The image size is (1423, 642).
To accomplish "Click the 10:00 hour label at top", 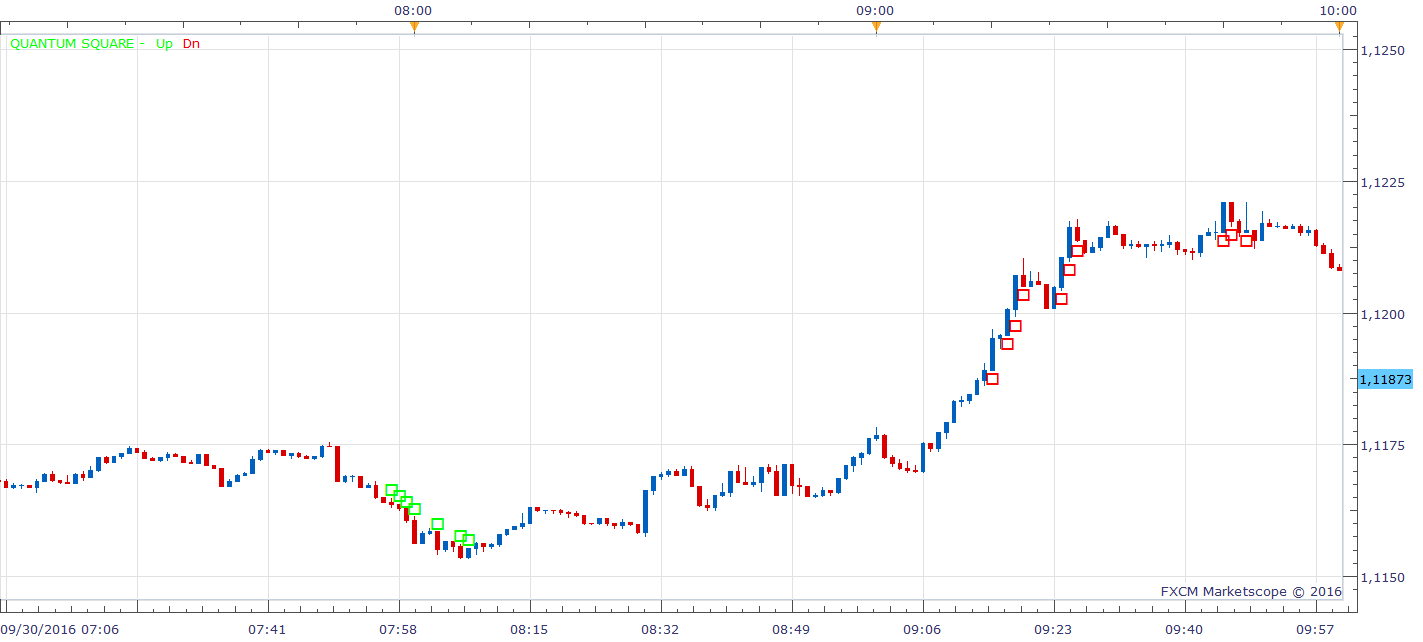I will pos(1338,10).
